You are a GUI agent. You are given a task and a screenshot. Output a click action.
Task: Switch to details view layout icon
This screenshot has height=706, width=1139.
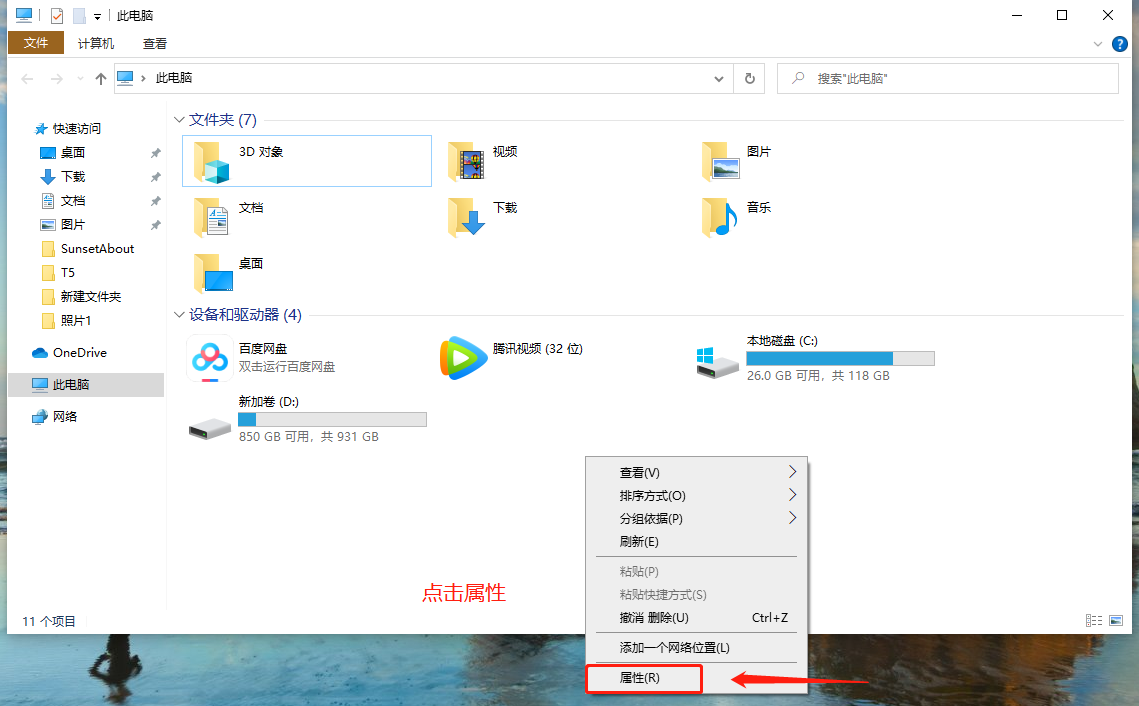(1094, 620)
